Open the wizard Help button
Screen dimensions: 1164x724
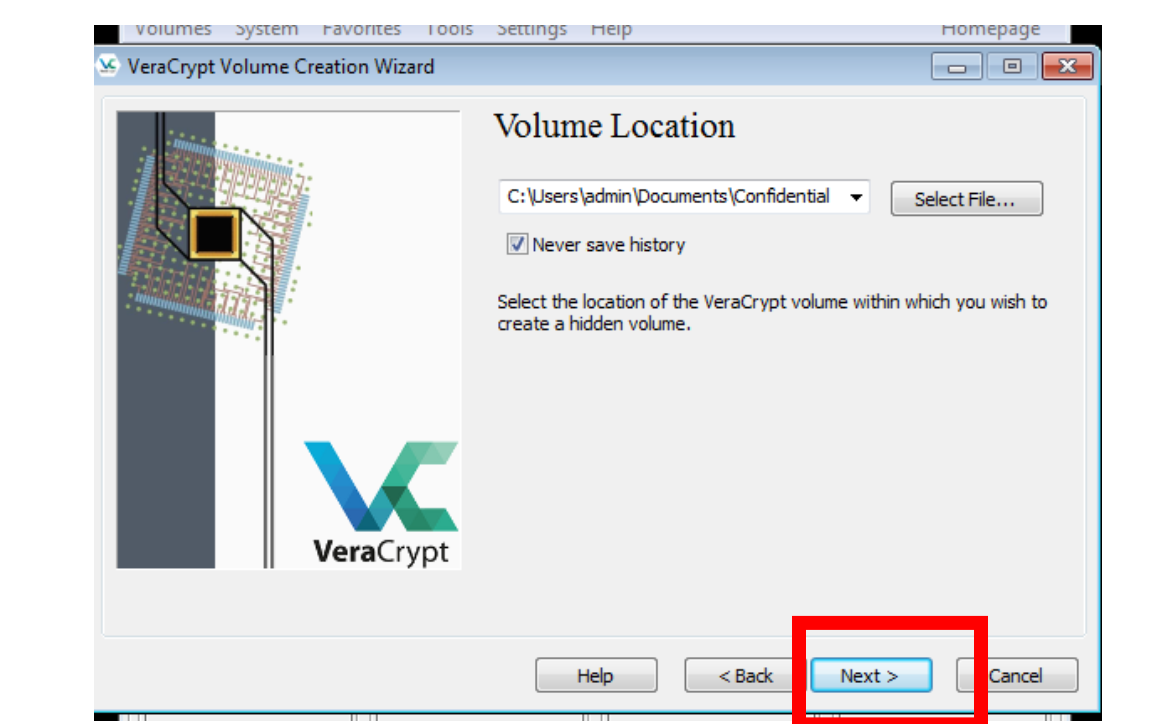coord(596,675)
